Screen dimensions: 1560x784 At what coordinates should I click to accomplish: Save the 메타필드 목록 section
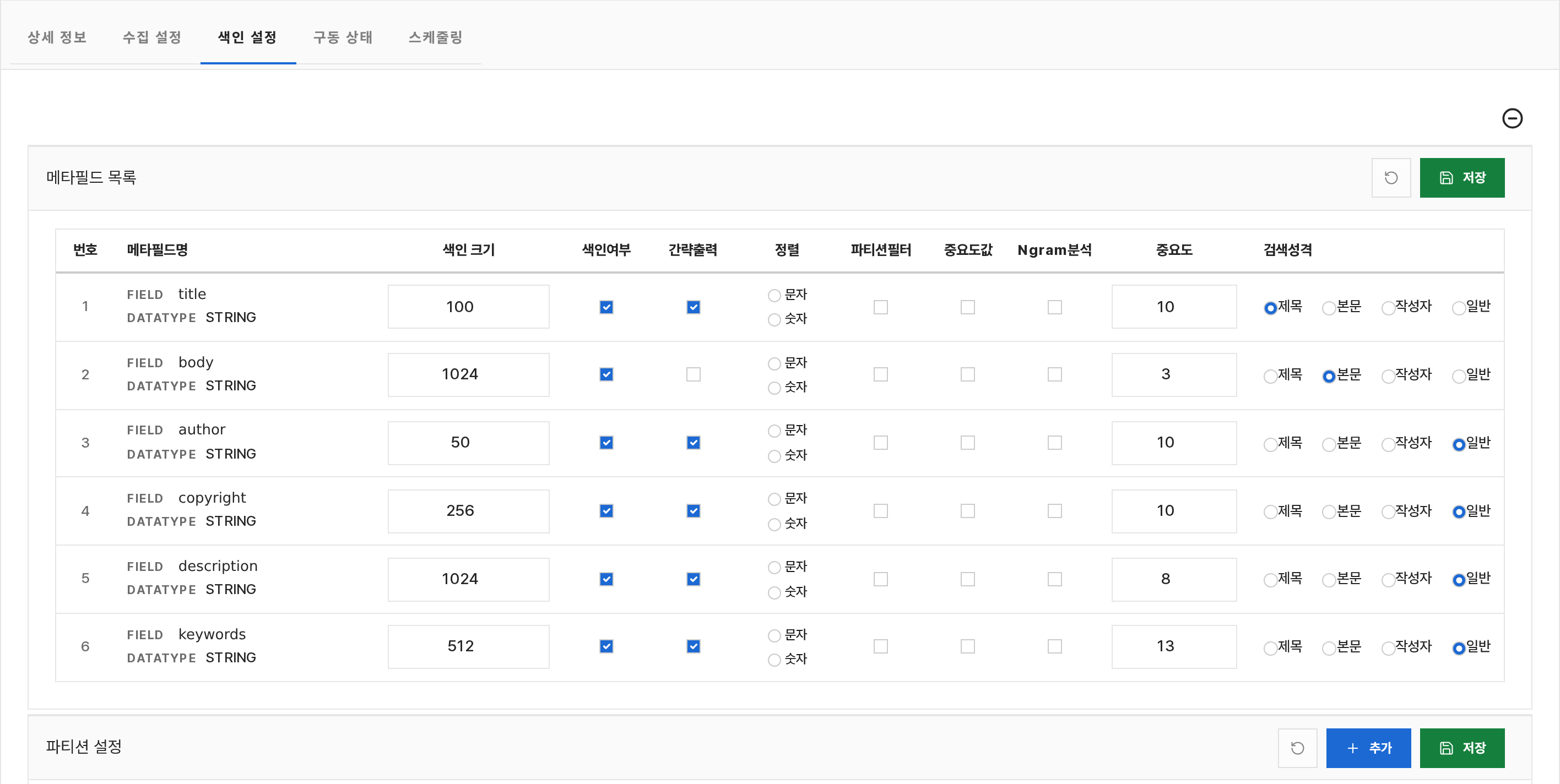(x=1462, y=177)
